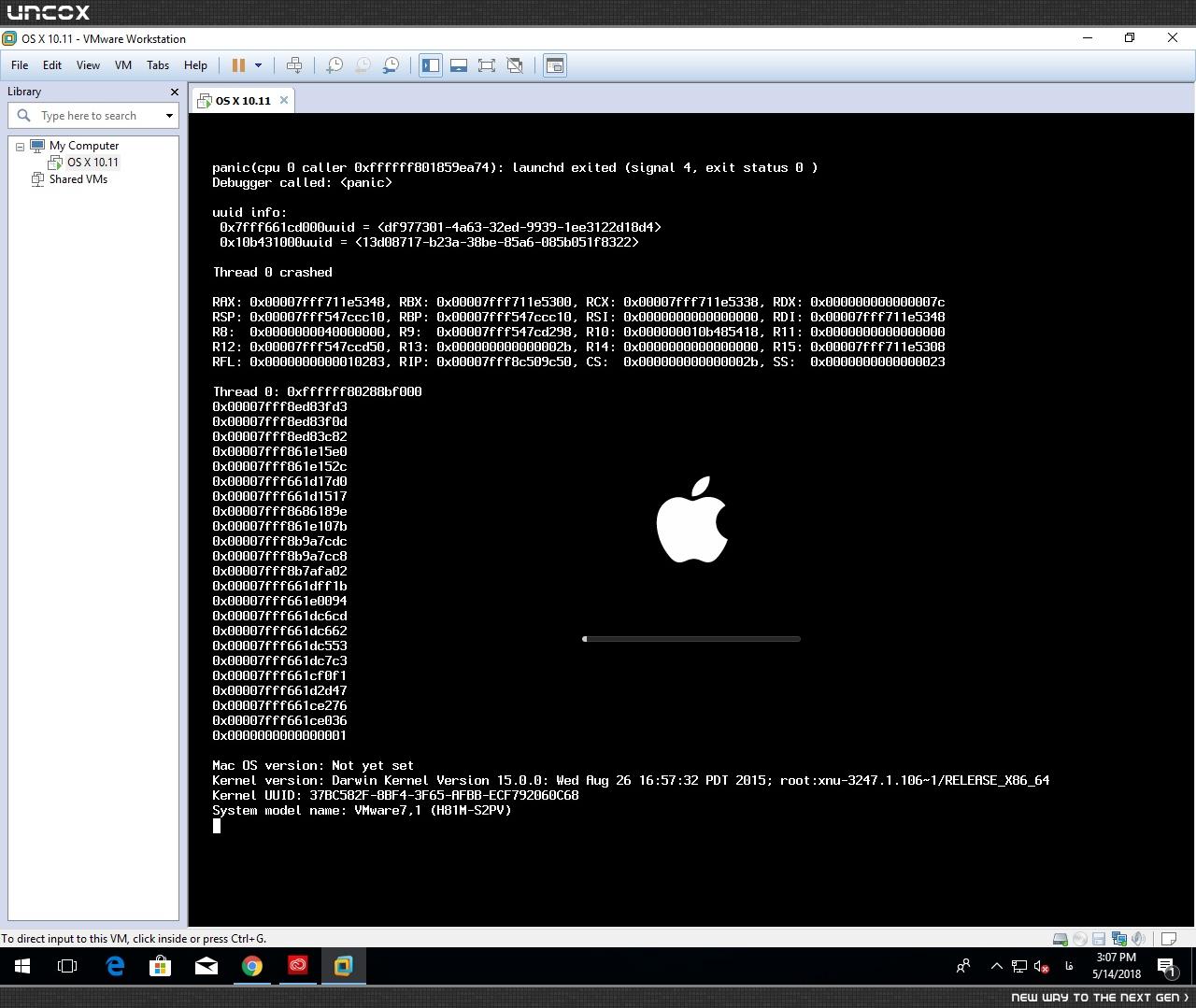The image size is (1196, 1008).
Task: Close the Library panel
Action: [x=174, y=92]
